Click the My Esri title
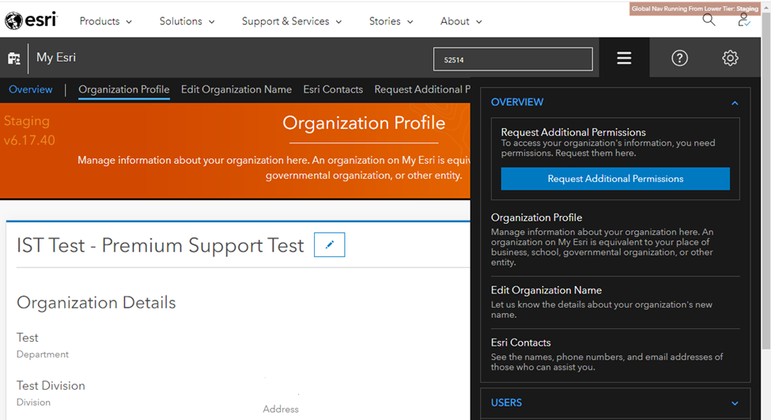Viewport: 771px width, 420px height. point(56,58)
